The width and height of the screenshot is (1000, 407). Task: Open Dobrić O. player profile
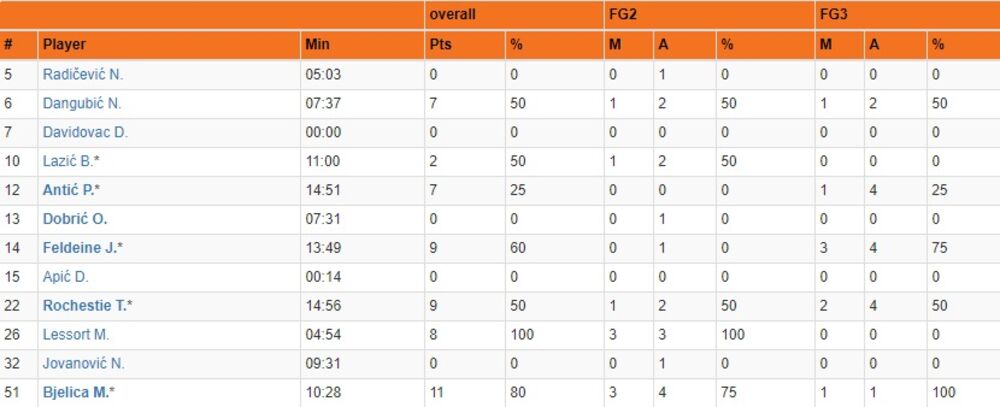(x=75, y=219)
